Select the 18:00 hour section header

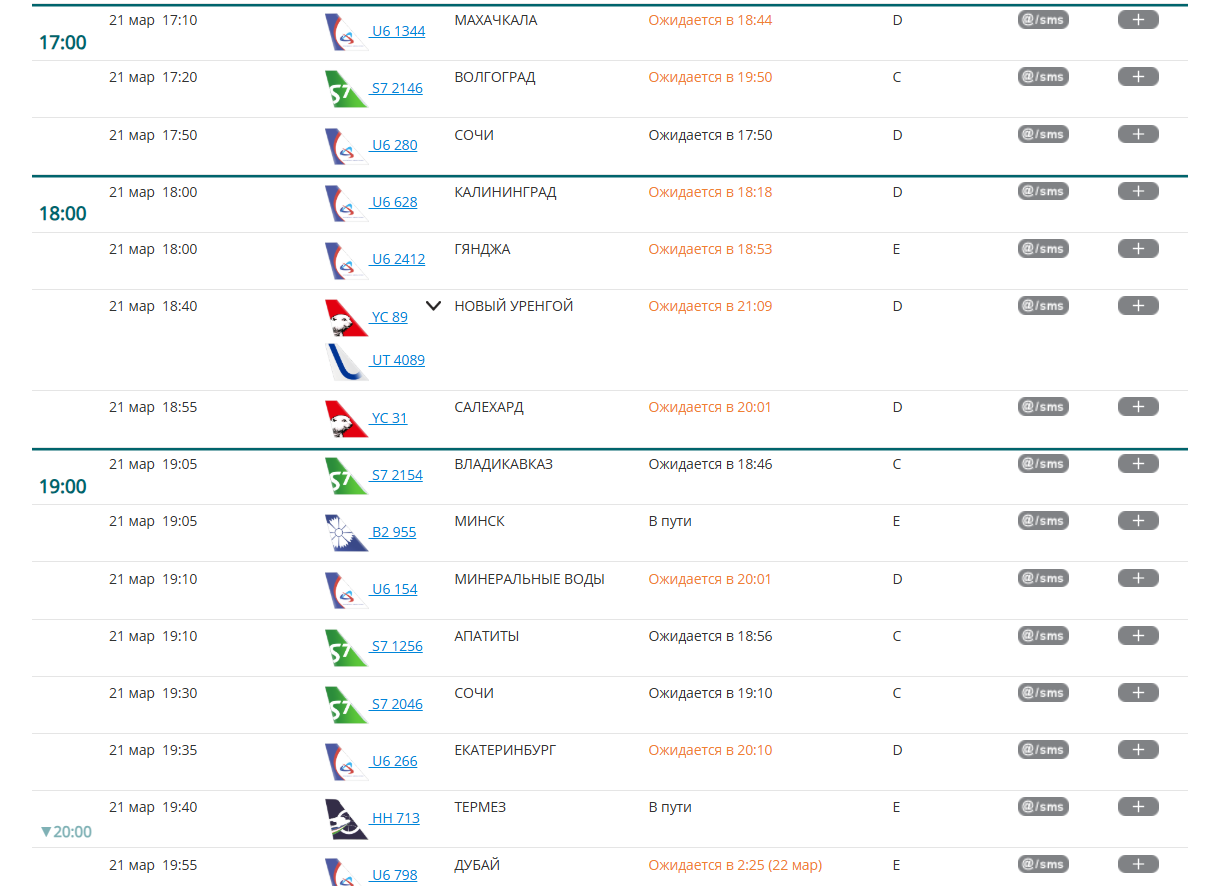62,214
